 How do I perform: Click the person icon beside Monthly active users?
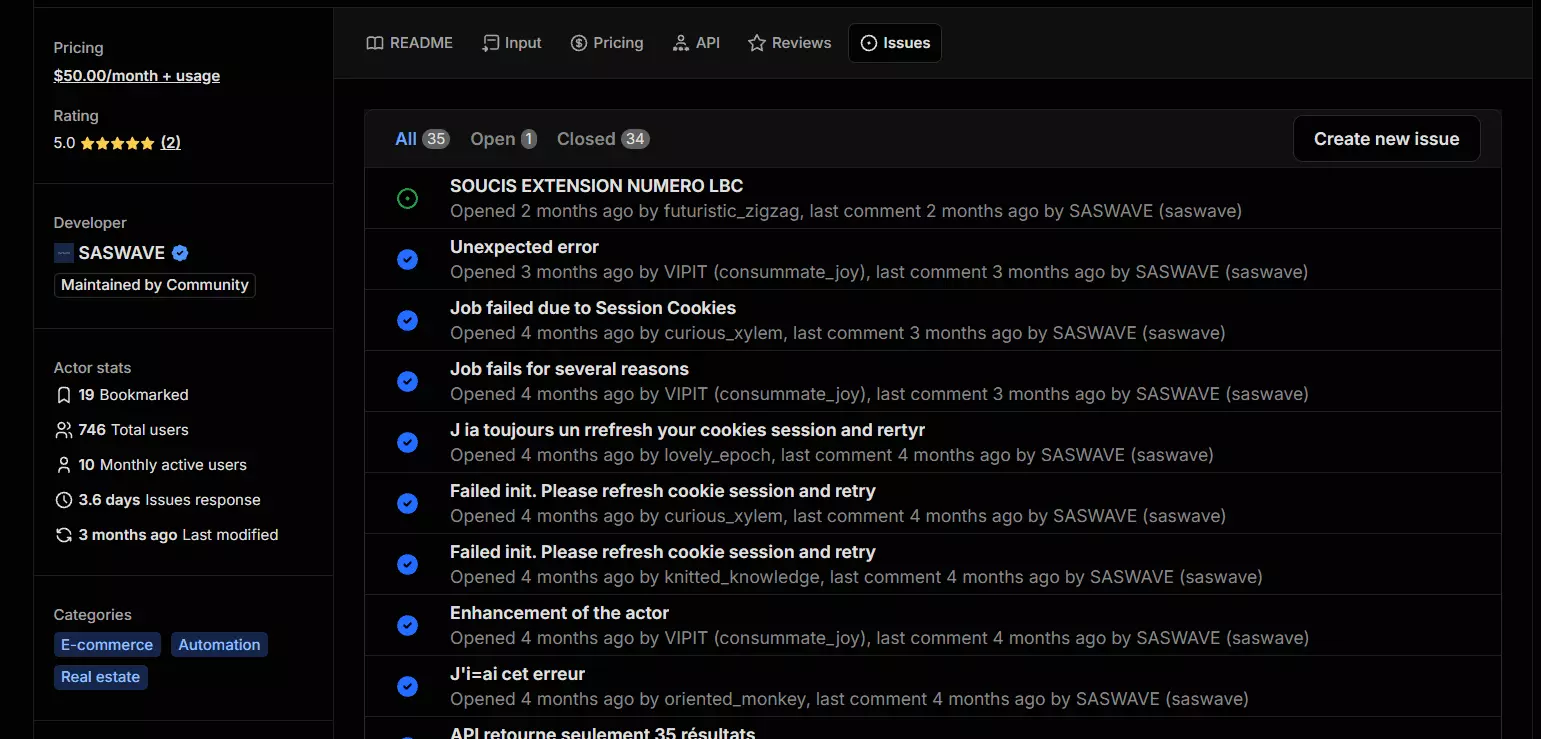coord(64,465)
